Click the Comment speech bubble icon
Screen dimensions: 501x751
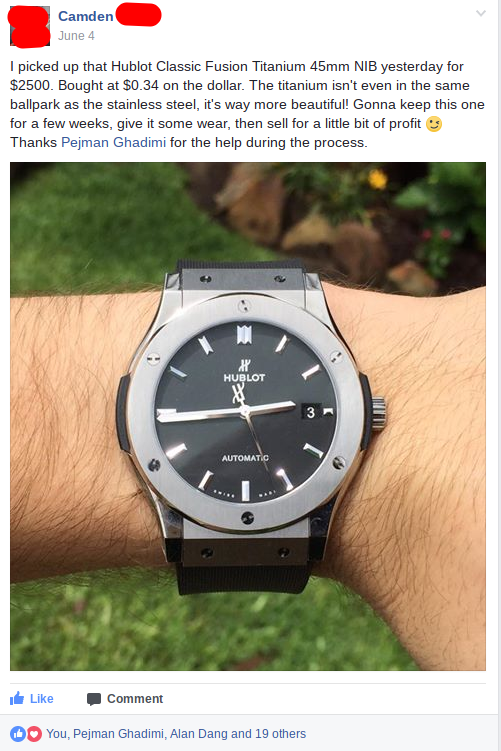(x=94, y=699)
